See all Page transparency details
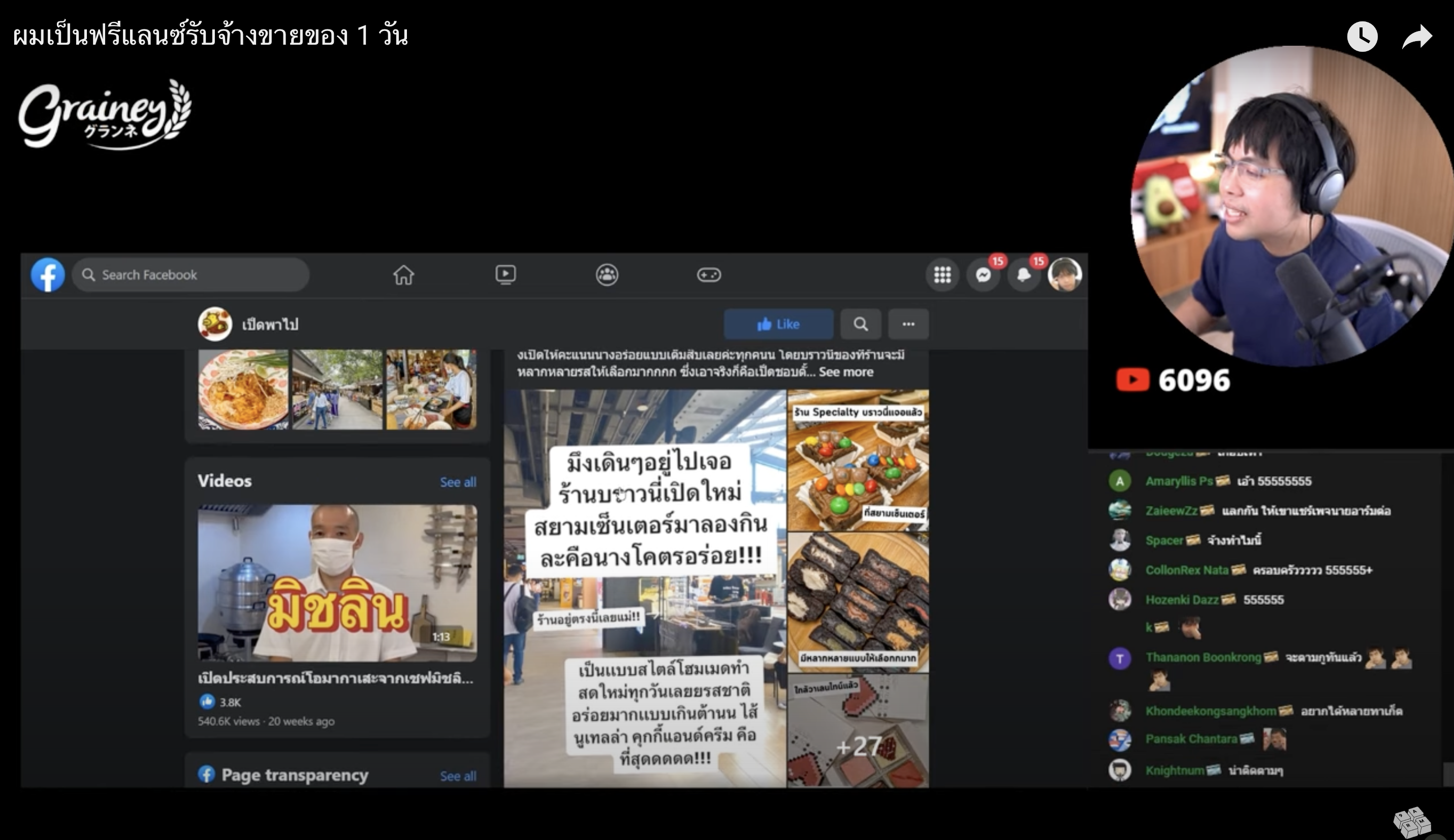This screenshot has height=840, width=1454. tap(458, 776)
